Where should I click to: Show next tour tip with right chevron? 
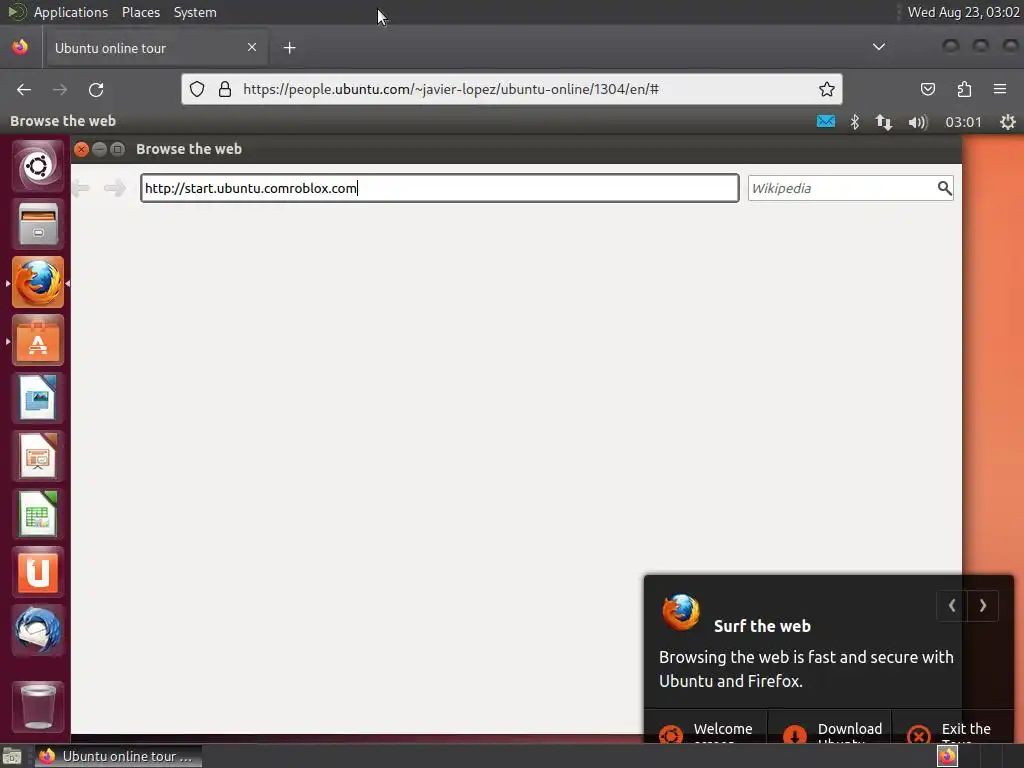coord(983,606)
